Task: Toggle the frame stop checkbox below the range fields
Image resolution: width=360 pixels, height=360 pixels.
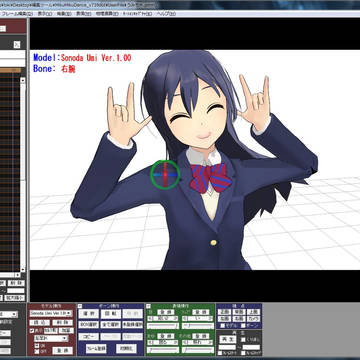Action: pos(244,353)
